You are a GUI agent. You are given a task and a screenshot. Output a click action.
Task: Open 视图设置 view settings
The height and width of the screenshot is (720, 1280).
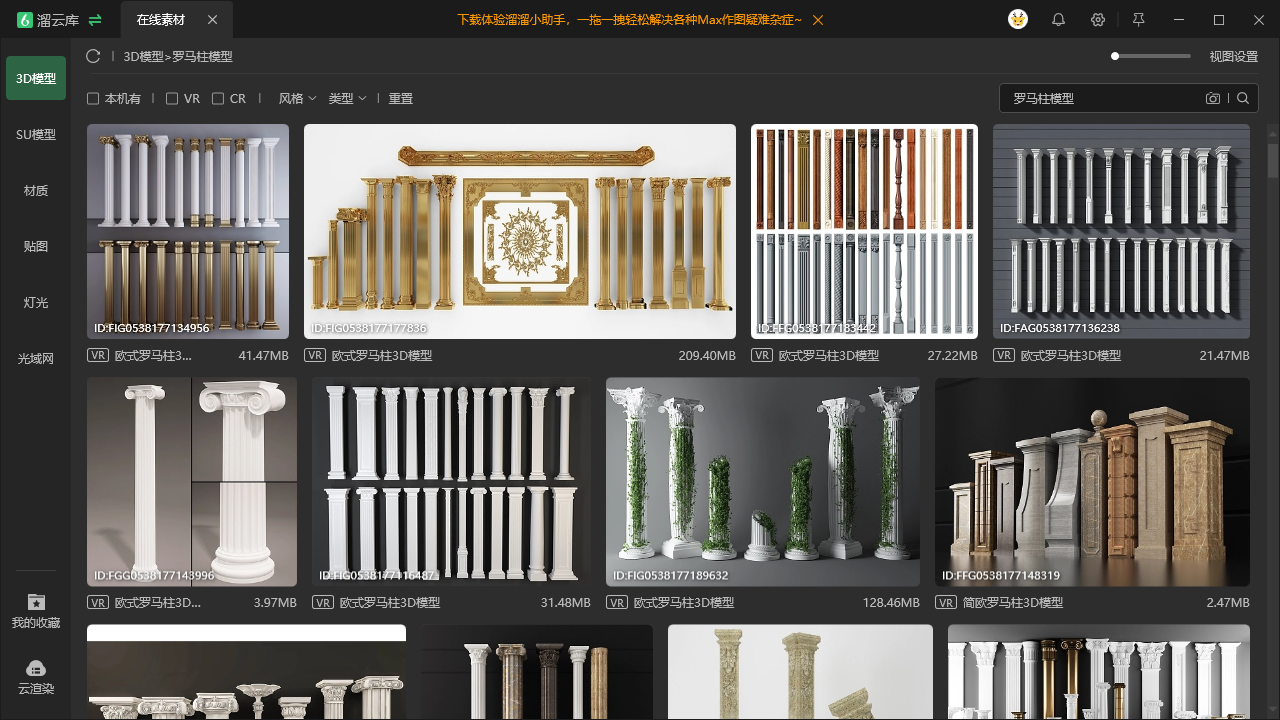coord(1233,56)
